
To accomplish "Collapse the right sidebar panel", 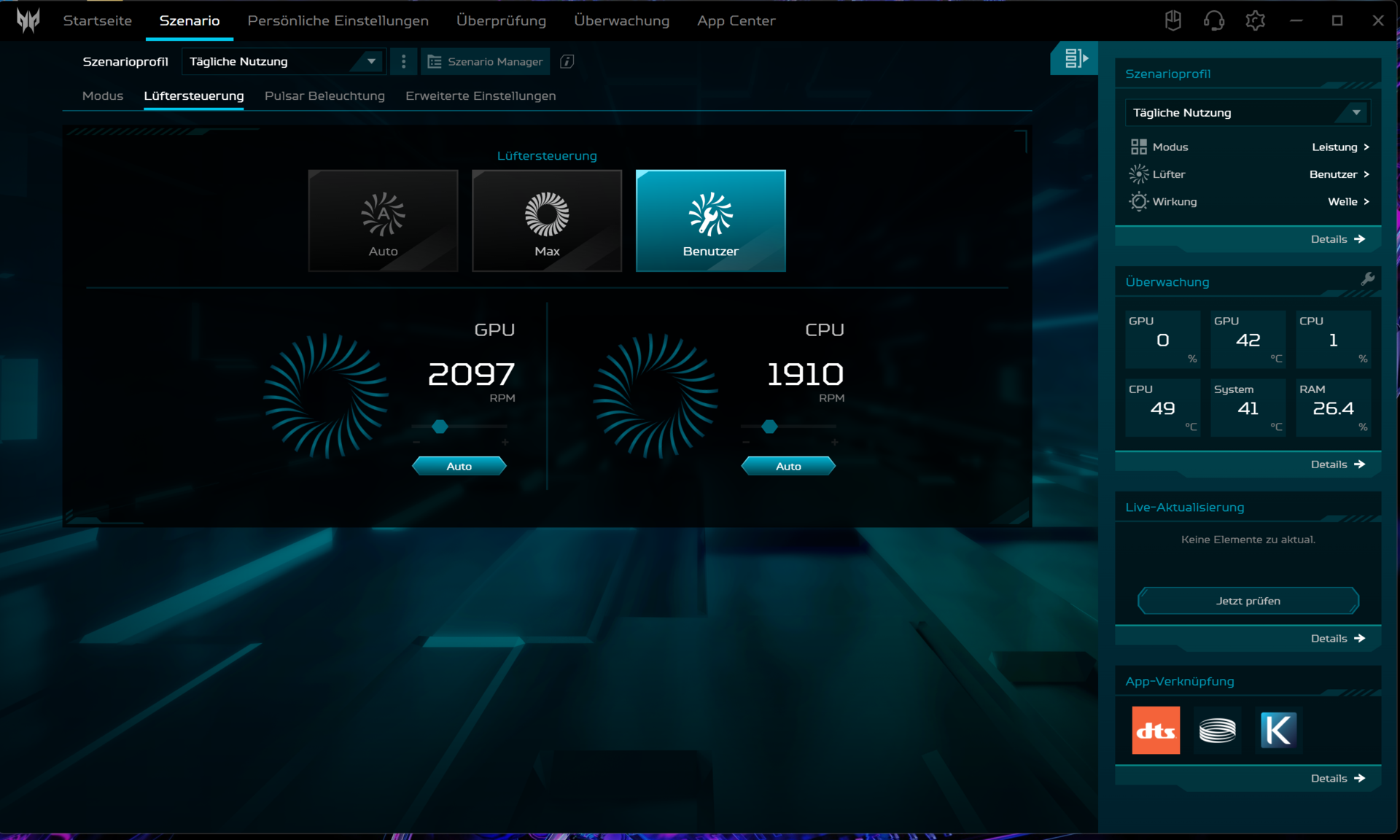I will (x=1075, y=58).
